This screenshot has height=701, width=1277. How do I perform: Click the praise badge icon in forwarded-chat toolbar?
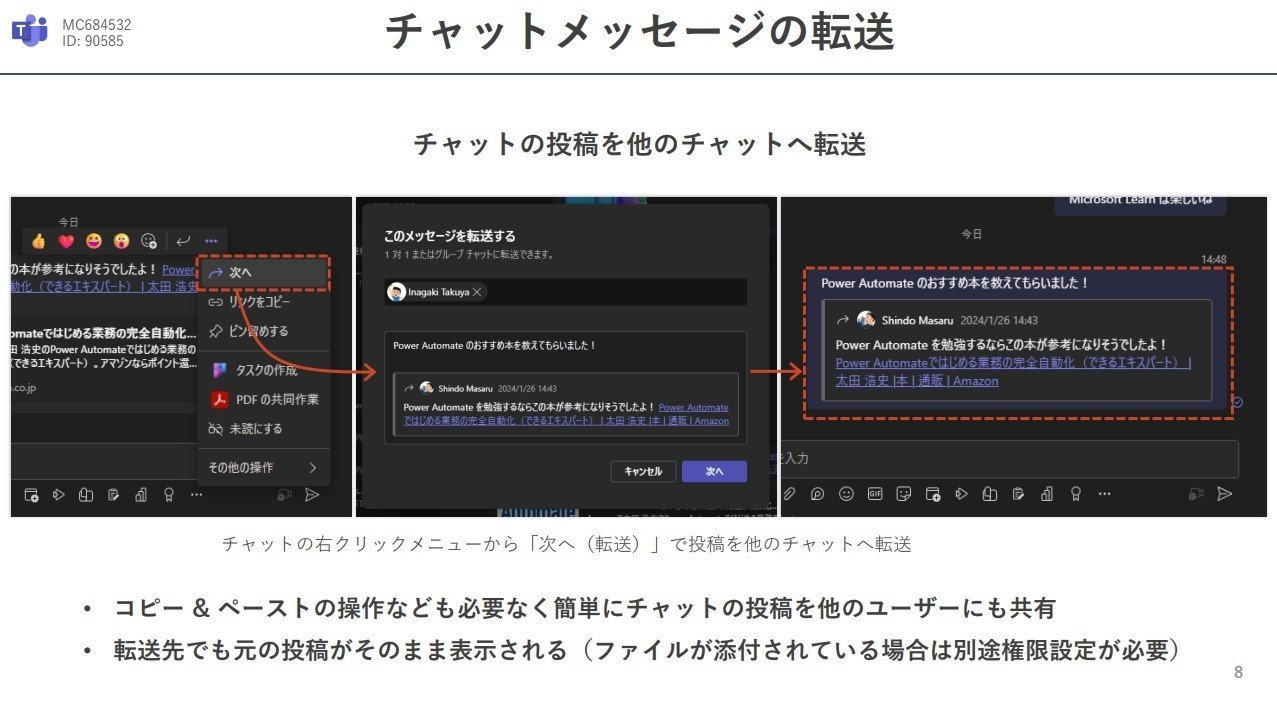(x=1075, y=494)
